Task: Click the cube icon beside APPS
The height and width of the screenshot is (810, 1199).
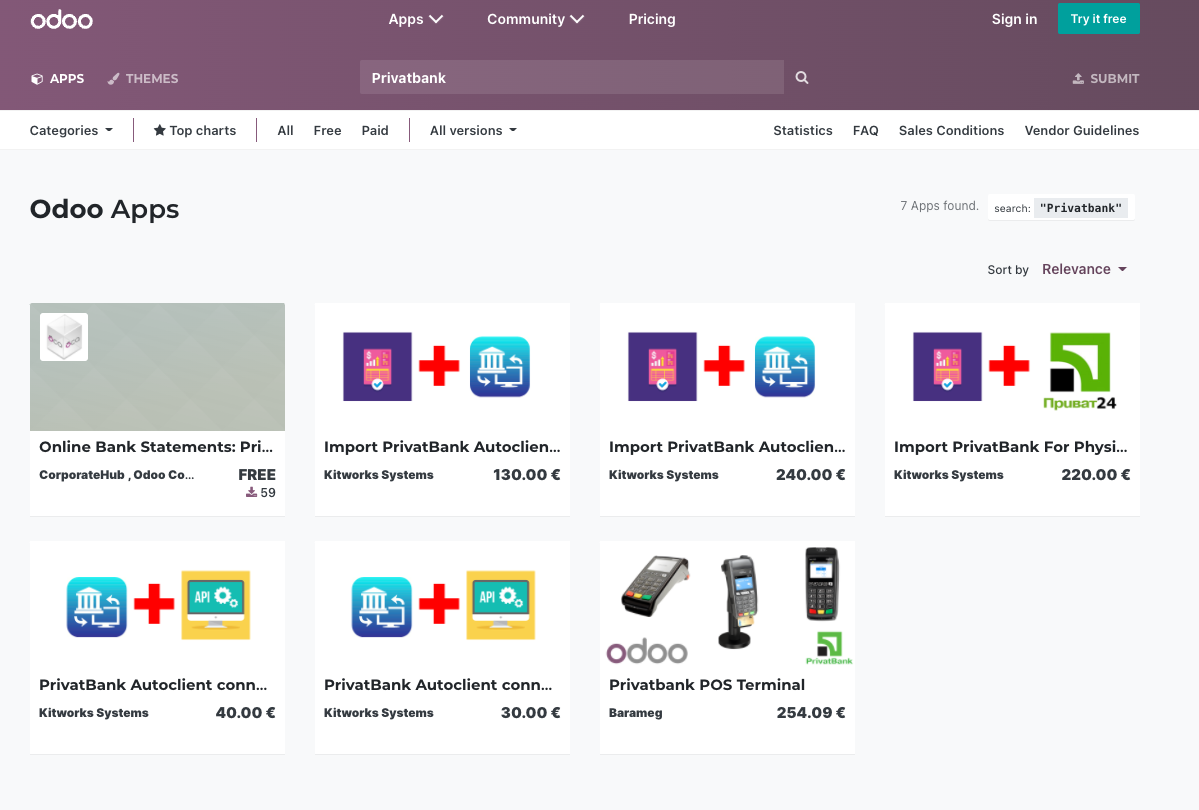Action: 37,79
